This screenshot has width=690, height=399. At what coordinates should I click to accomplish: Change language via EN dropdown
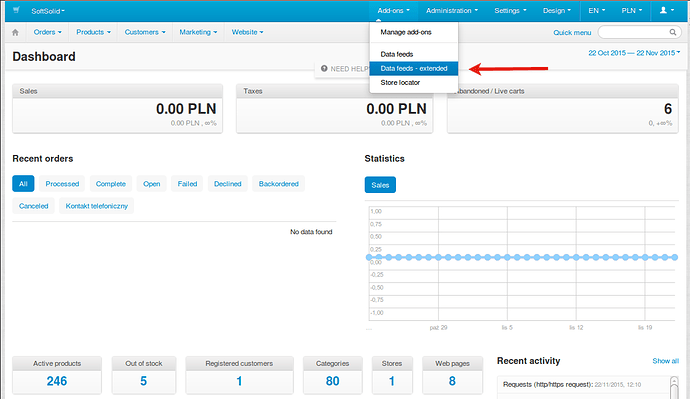(x=597, y=11)
